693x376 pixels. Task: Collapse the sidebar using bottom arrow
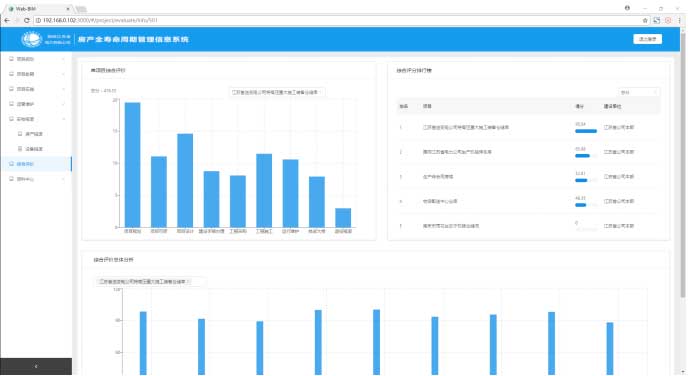pyautogui.click(x=36, y=366)
